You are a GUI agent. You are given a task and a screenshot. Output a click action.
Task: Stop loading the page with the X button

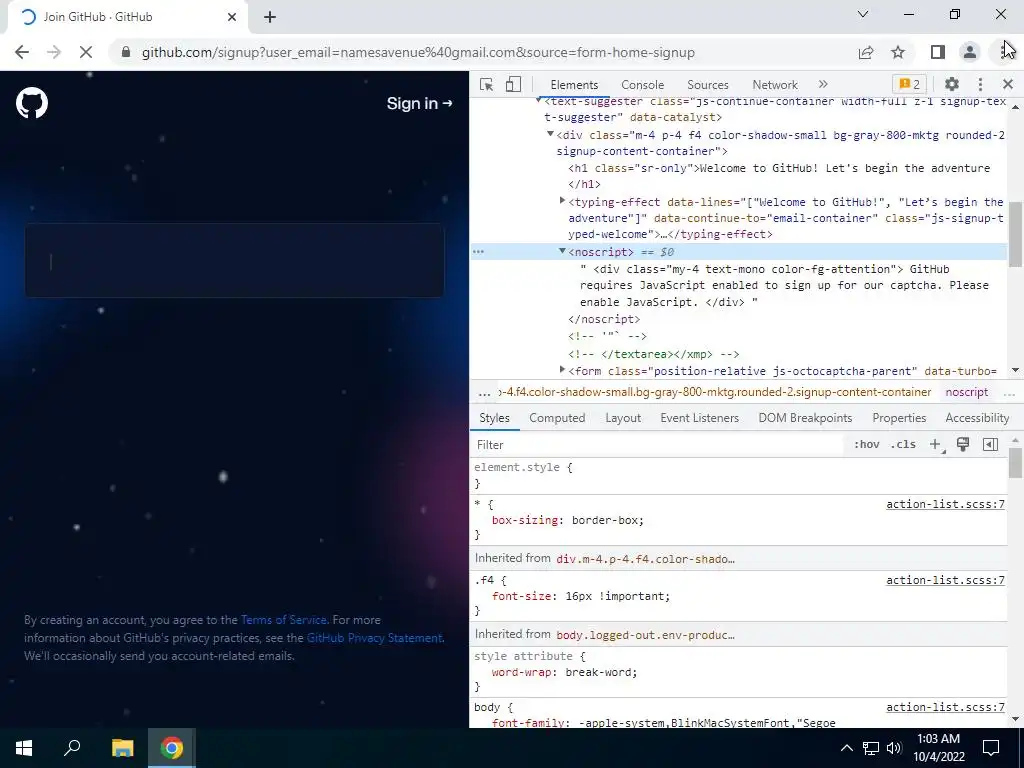[x=86, y=52]
